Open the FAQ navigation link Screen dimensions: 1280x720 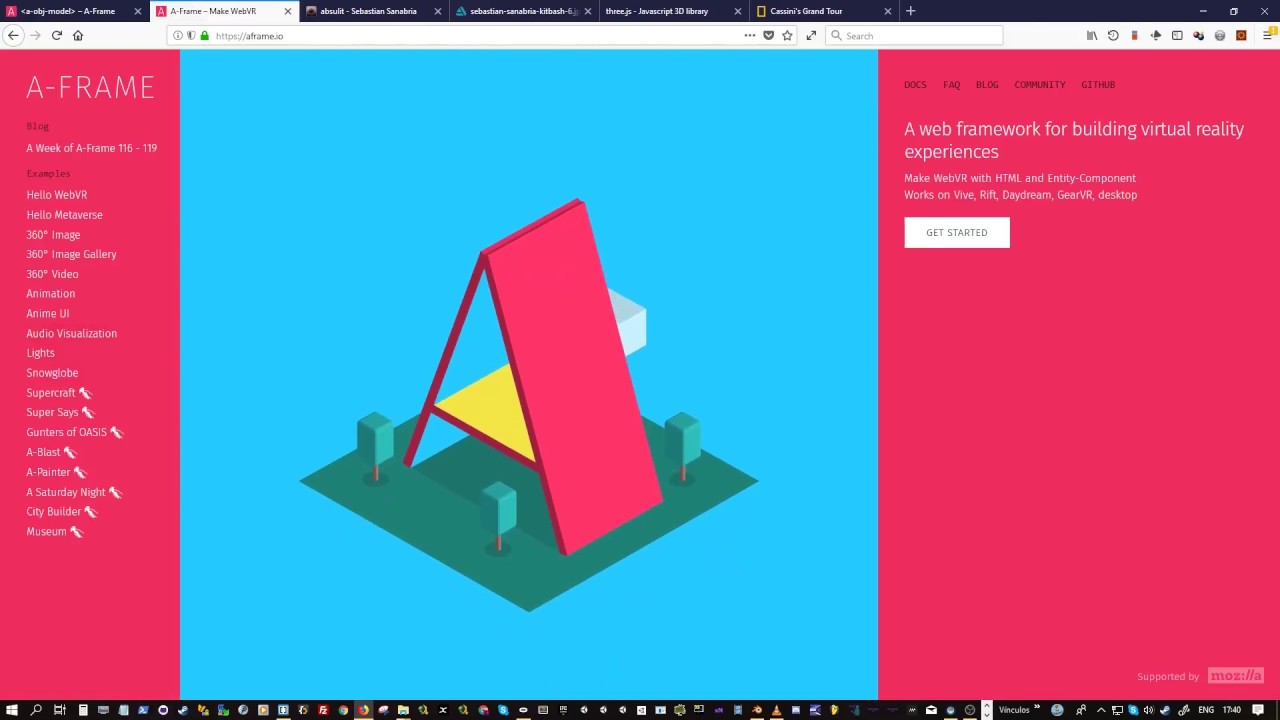[x=951, y=85]
